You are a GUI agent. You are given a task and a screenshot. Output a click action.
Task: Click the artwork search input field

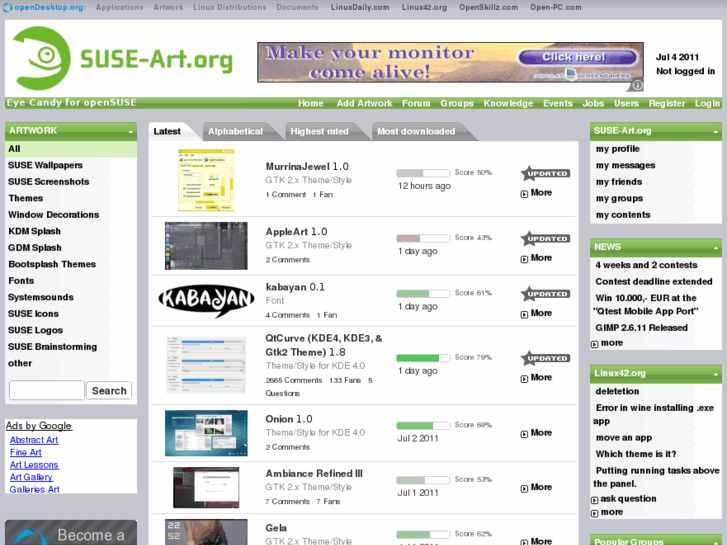47,391
